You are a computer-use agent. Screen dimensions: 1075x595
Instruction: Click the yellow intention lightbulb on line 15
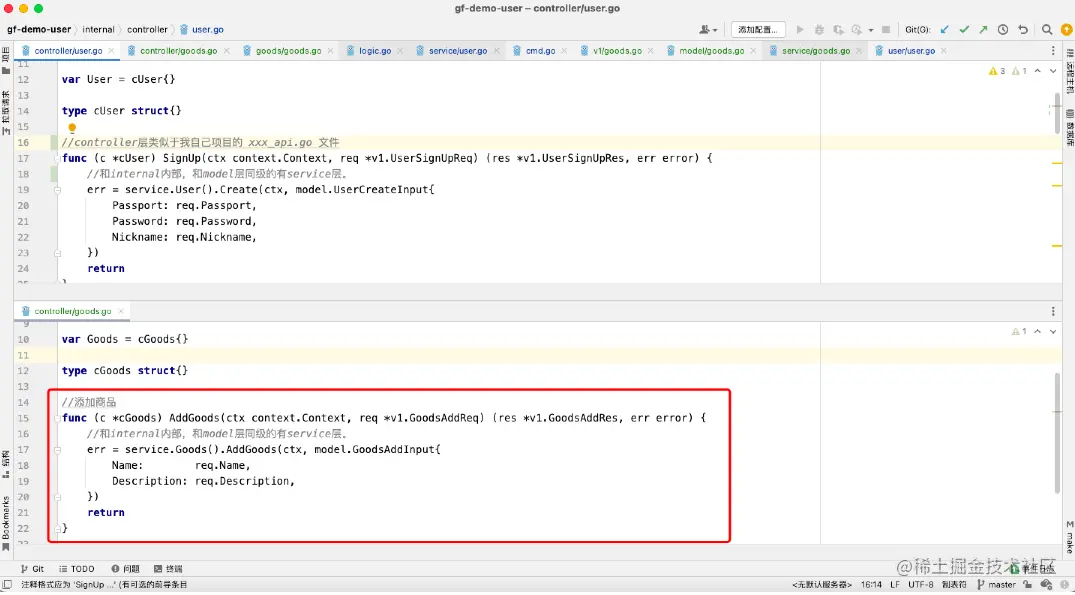[x=72, y=128]
